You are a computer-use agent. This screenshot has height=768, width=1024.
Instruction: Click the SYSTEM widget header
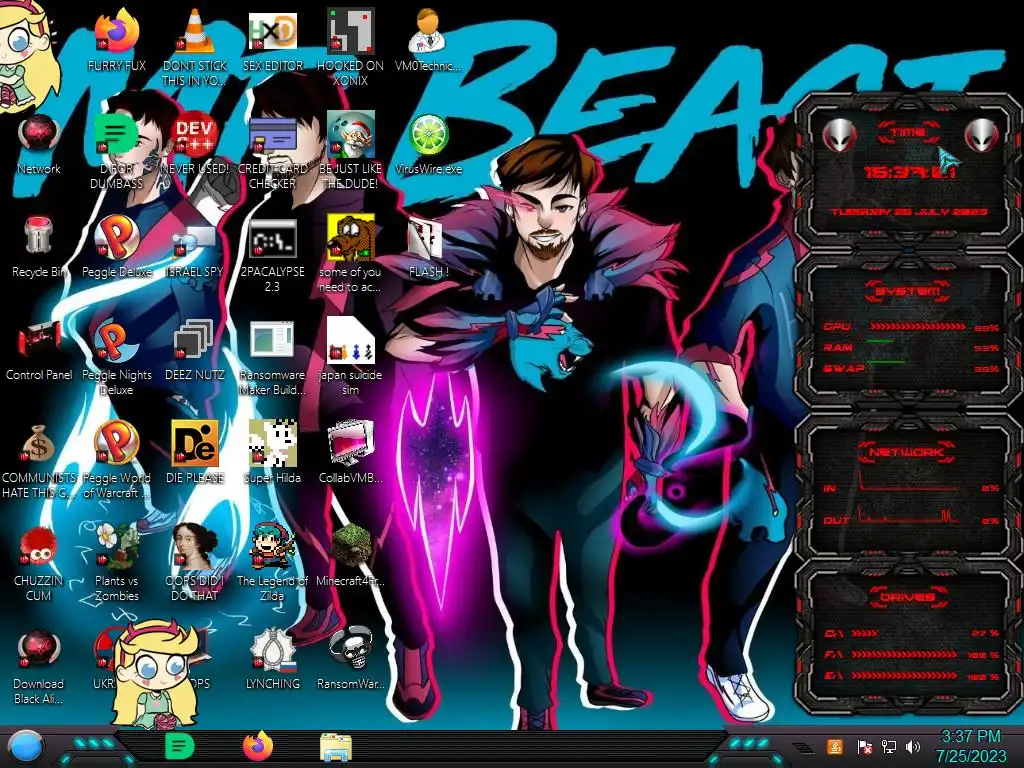point(908,291)
